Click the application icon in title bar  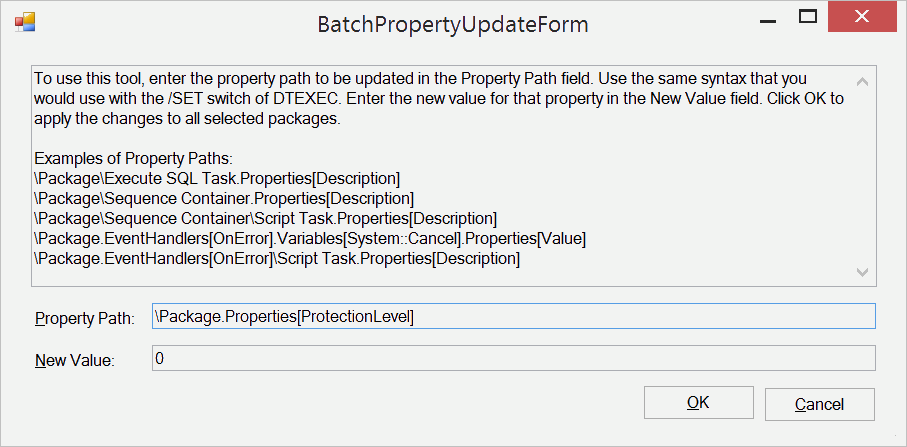click(24, 22)
